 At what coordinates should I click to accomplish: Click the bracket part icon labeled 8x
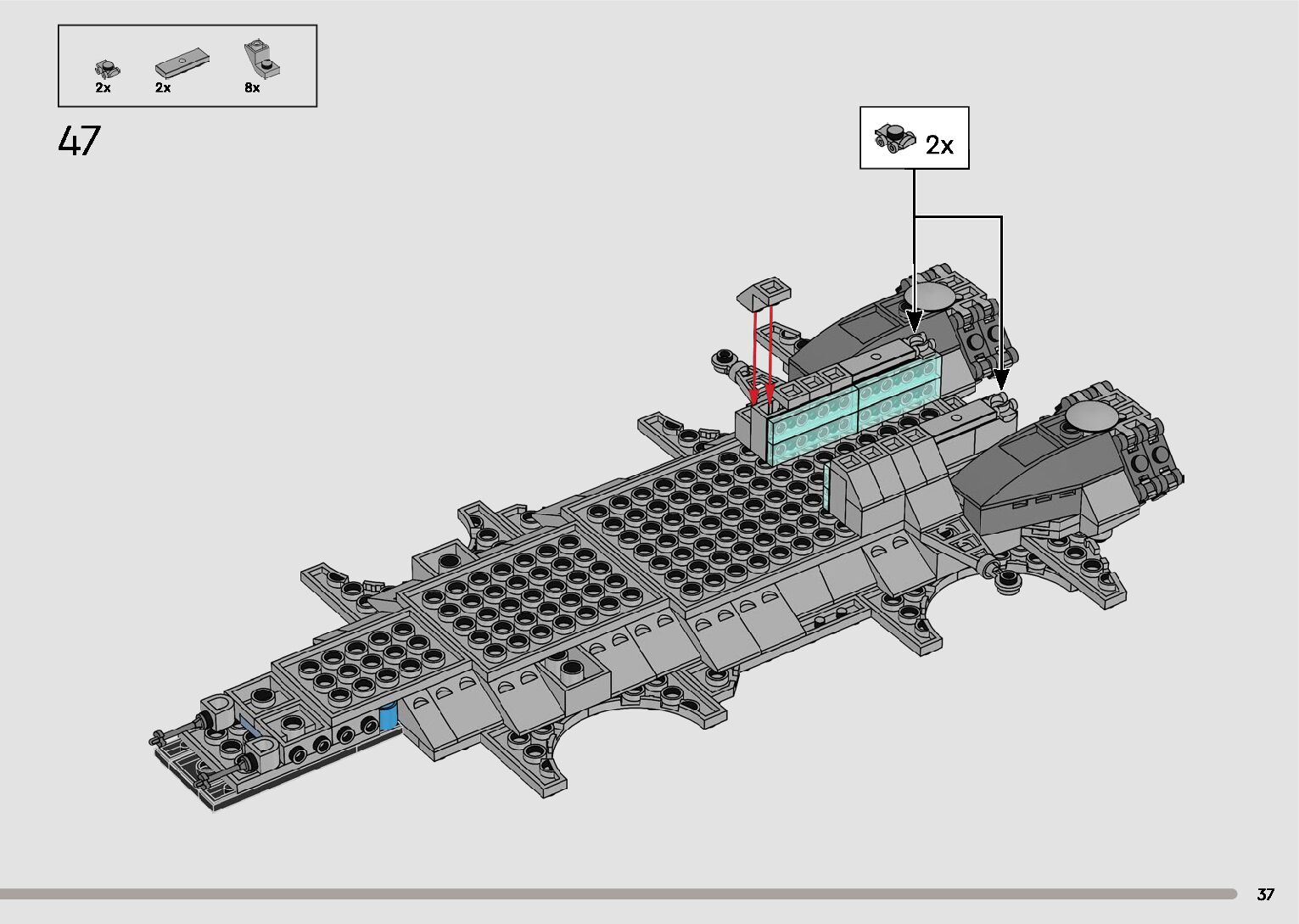(260, 58)
